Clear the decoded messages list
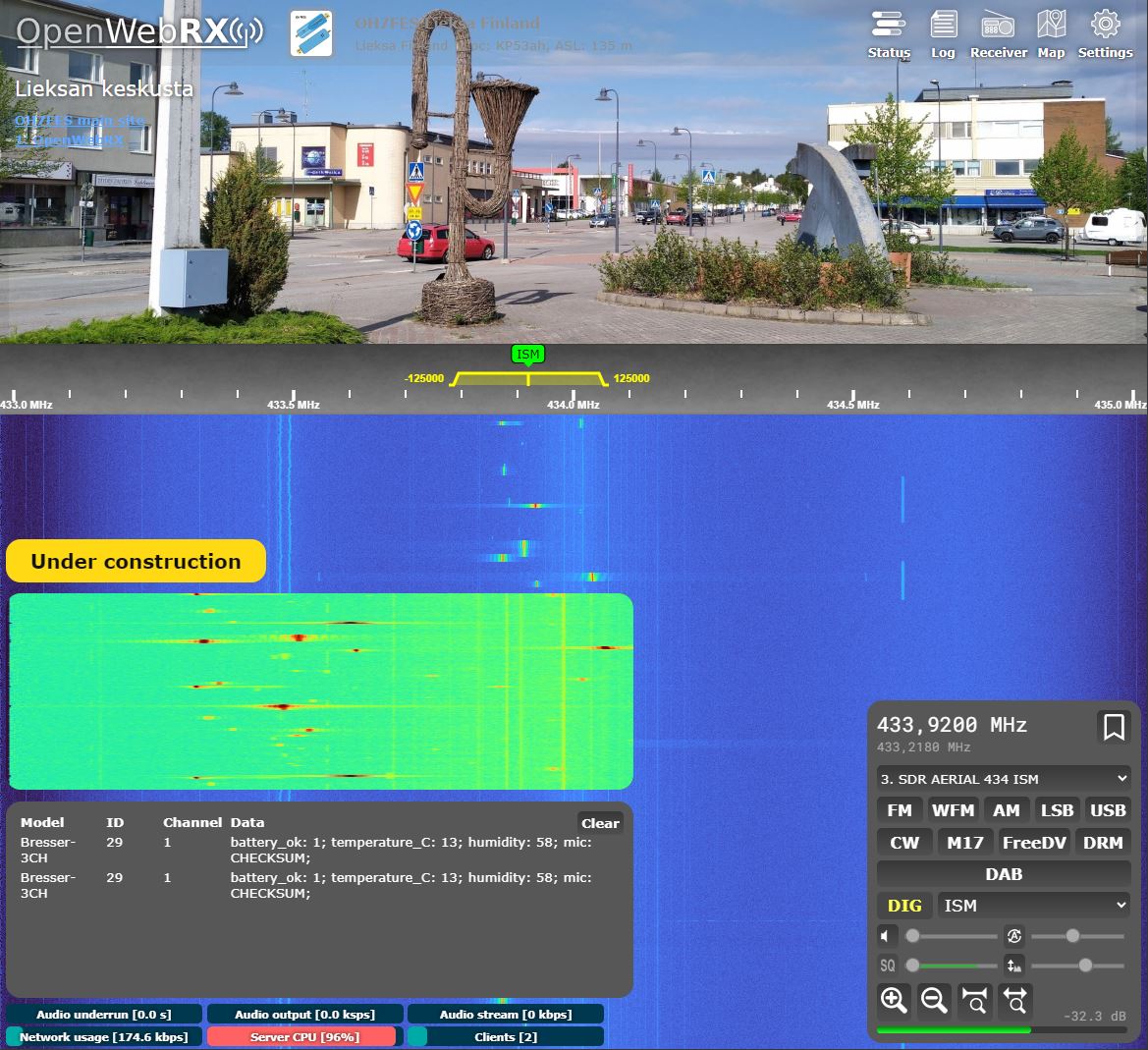The width and height of the screenshot is (1148, 1050). (x=599, y=824)
